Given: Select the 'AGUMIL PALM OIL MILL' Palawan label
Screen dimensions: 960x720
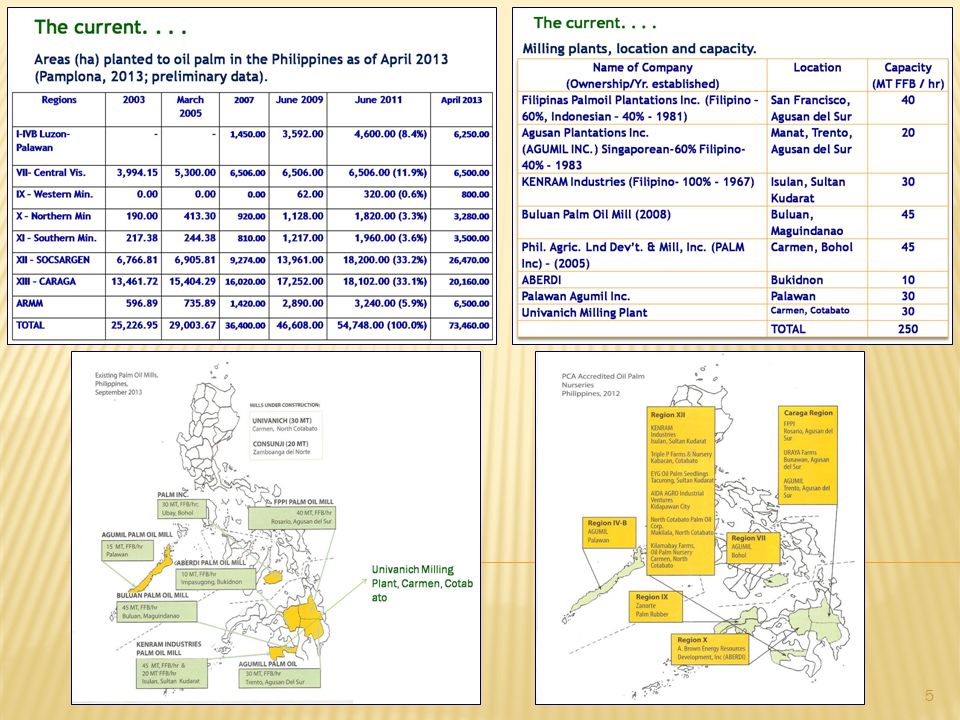Looking at the screenshot, I should (137, 534).
